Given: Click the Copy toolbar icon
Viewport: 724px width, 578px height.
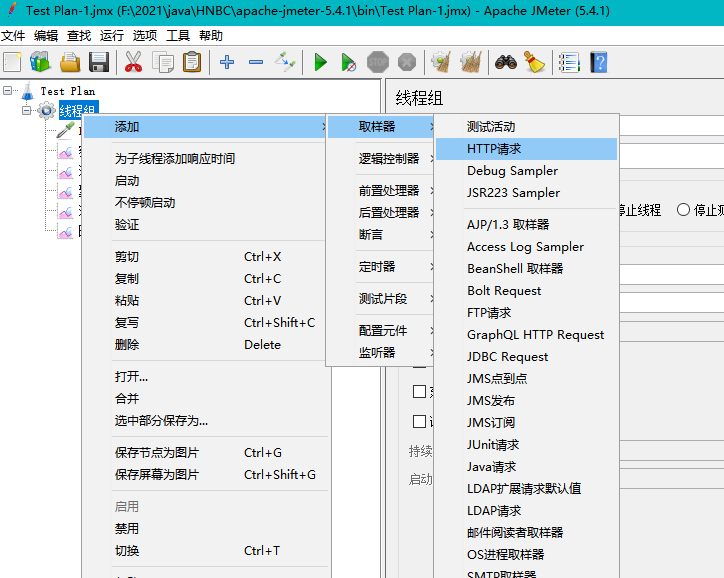Looking at the screenshot, I should click(x=163, y=62).
